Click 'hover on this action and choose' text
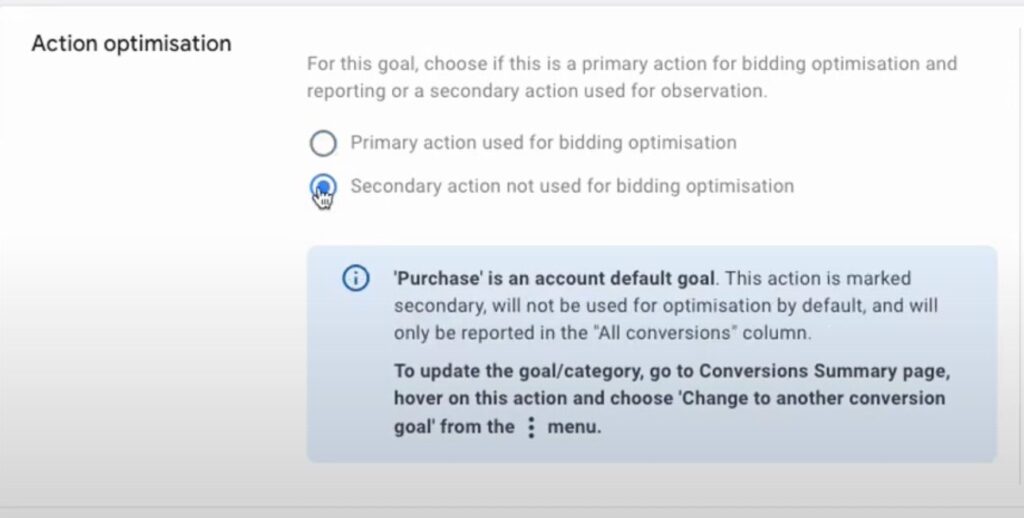The height and width of the screenshot is (518, 1024). (534, 398)
